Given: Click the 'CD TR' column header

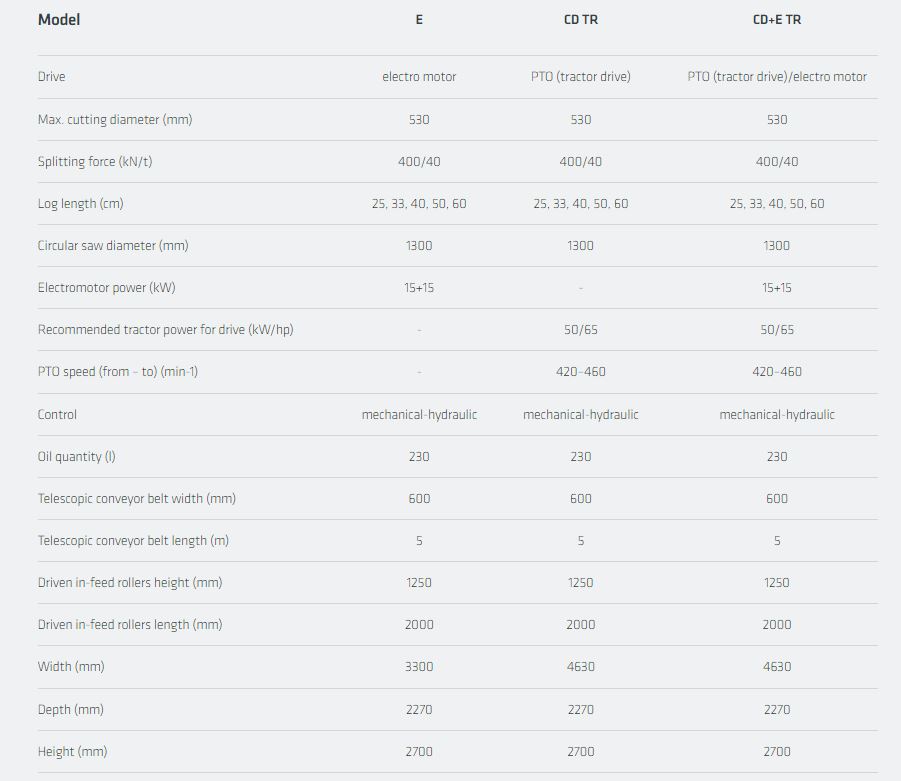Looking at the screenshot, I should click(581, 20).
